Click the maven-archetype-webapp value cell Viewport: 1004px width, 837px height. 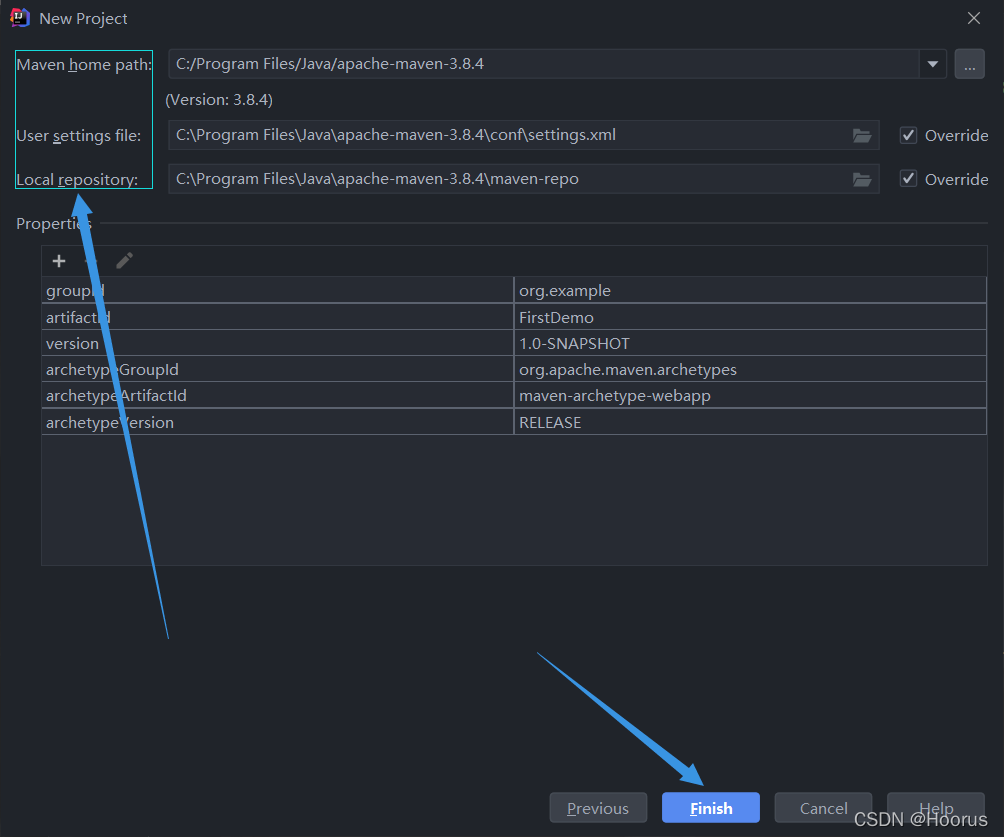pos(750,396)
